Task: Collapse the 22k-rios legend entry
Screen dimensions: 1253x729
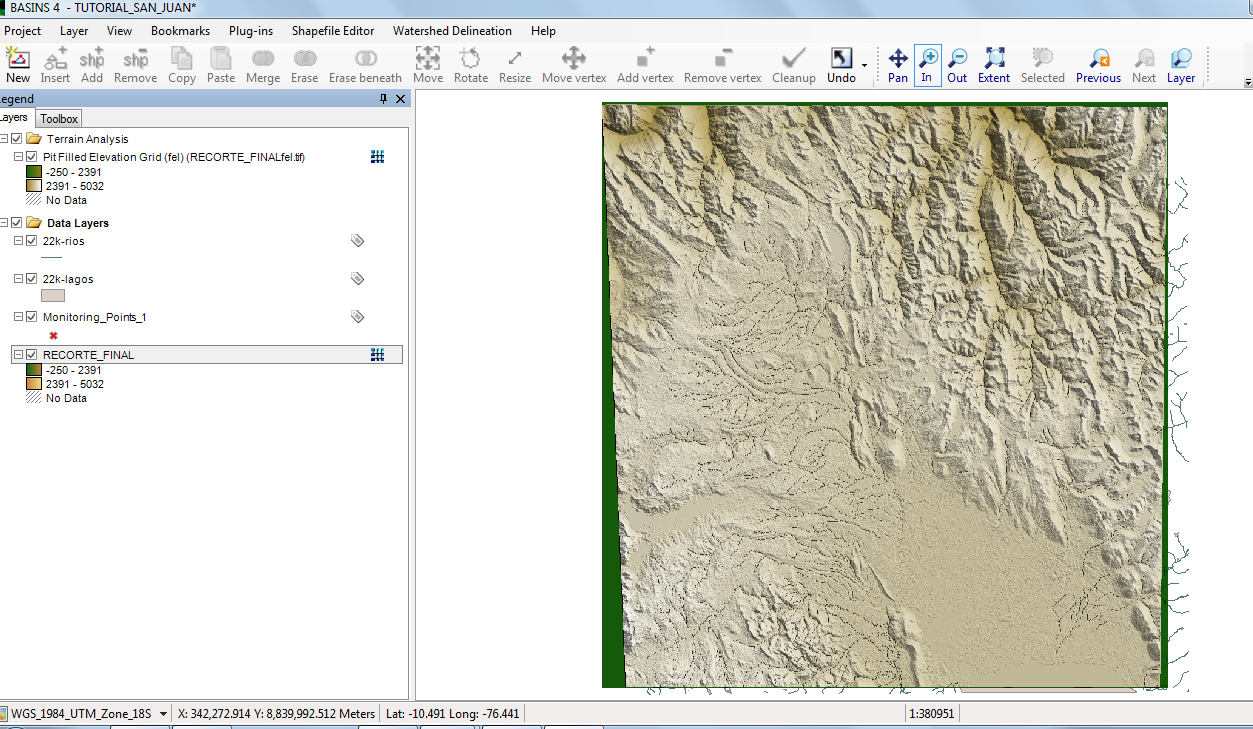Action: [19, 241]
